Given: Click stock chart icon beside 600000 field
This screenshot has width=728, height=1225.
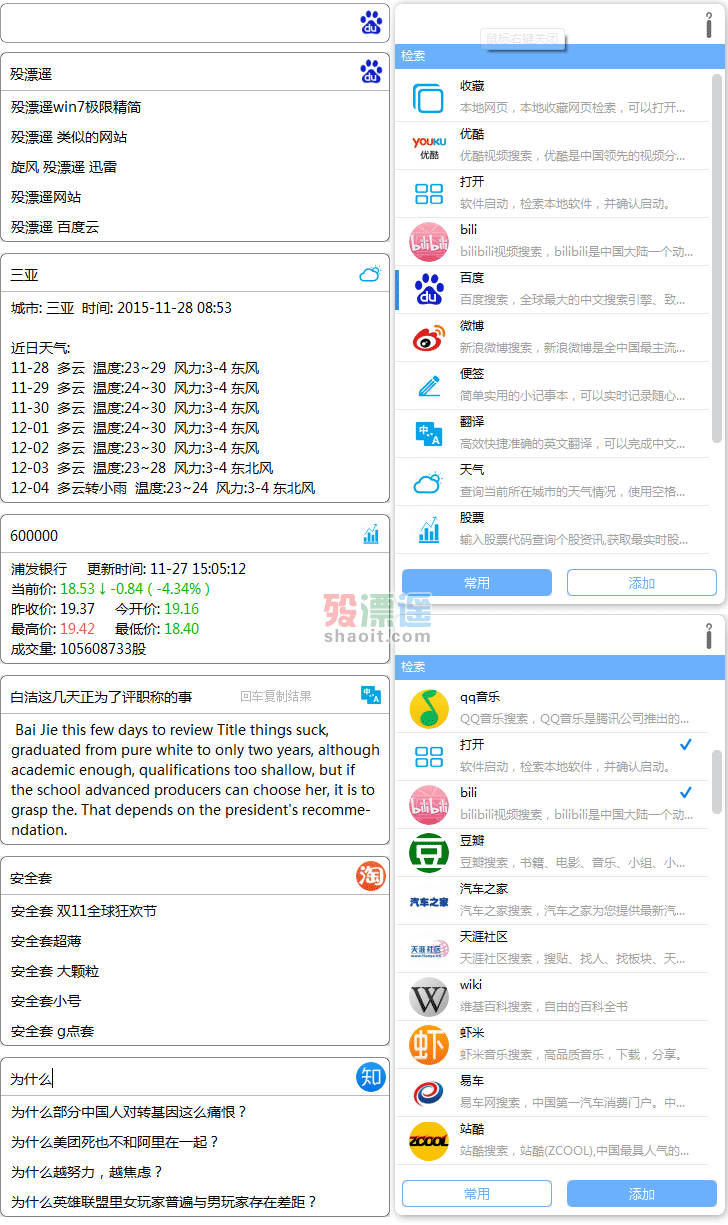Looking at the screenshot, I should click(x=371, y=535).
